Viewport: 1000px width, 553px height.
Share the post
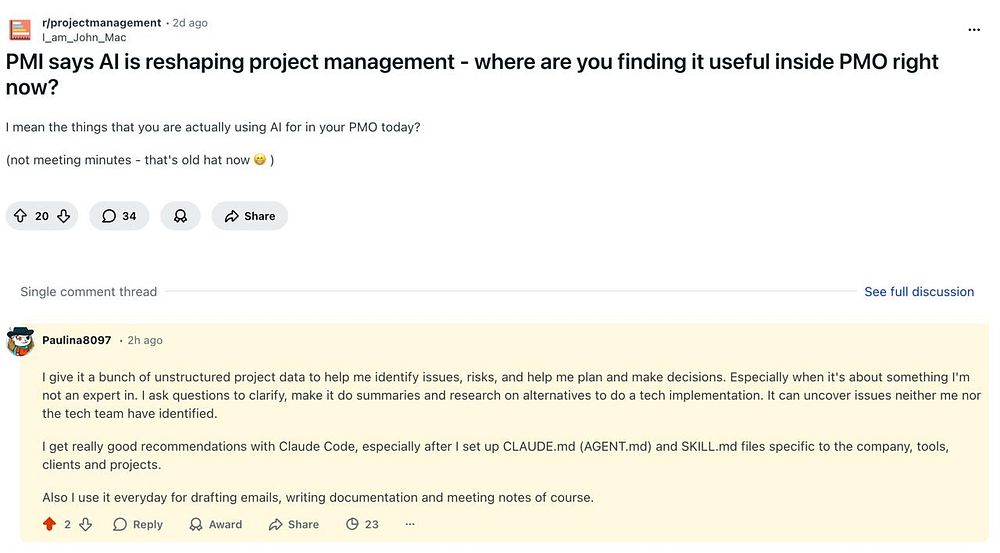point(249,216)
